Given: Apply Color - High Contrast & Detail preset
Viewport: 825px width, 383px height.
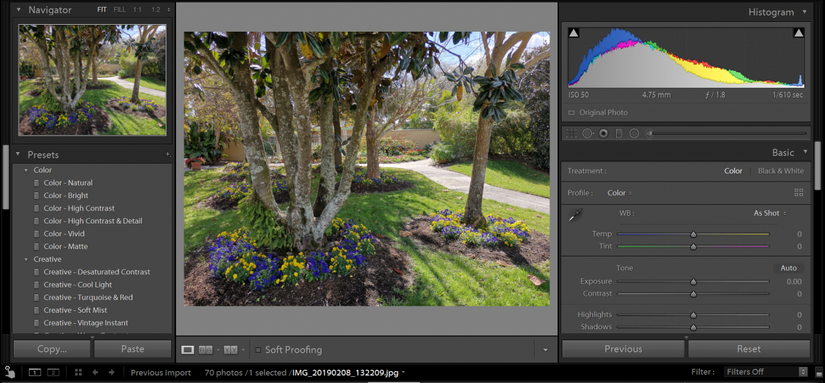Looking at the screenshot, I should 93,221.
